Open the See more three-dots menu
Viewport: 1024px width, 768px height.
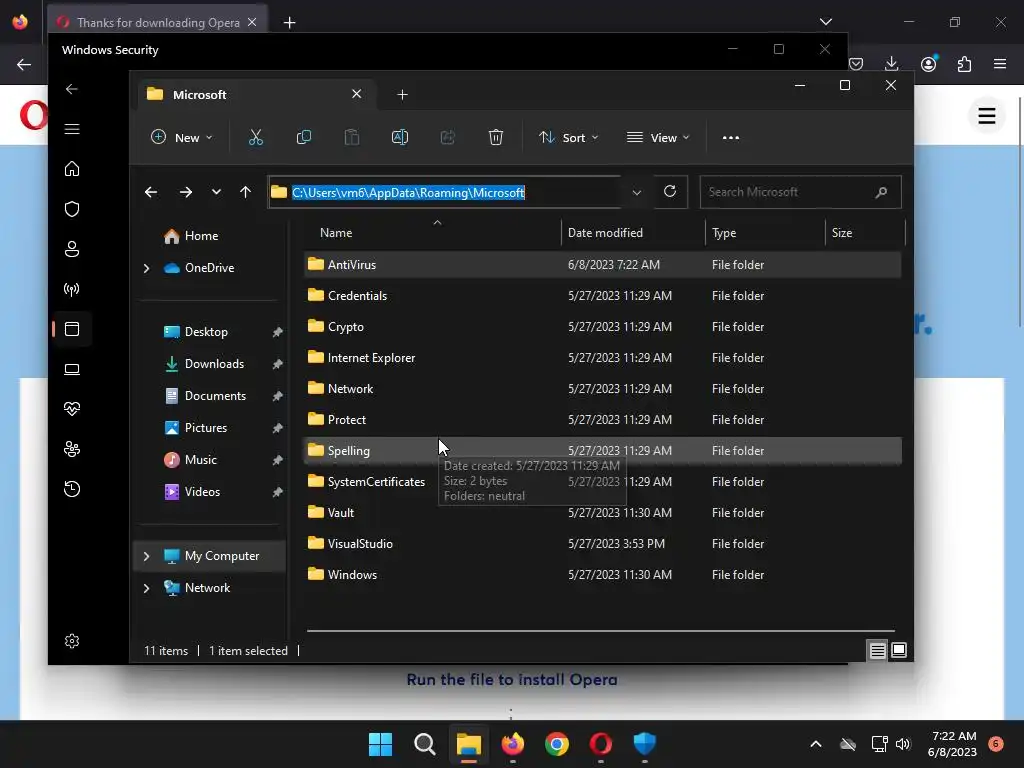[731, 137]
